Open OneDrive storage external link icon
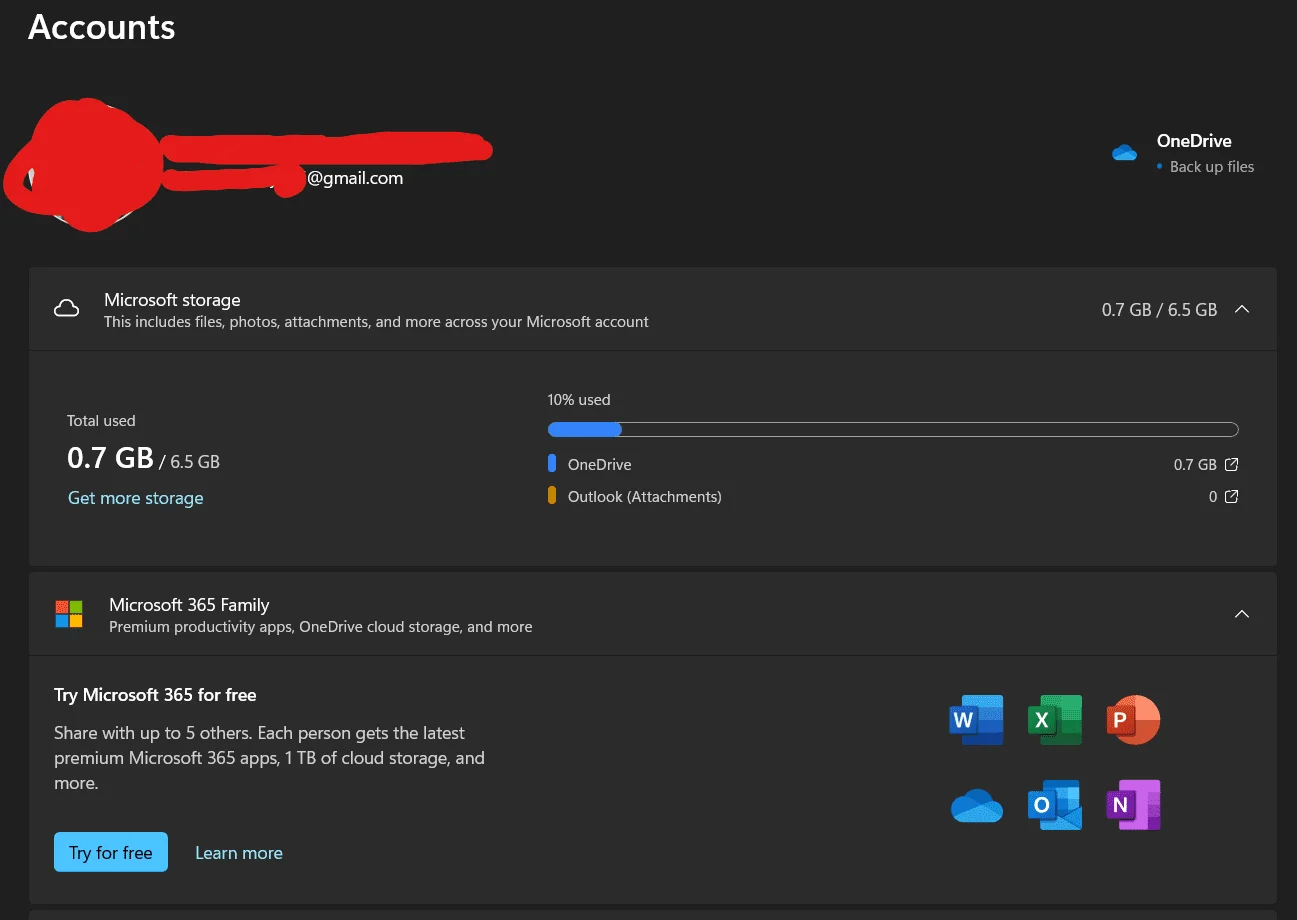This screenshot has width=1297, height=920. [1232, 465]
